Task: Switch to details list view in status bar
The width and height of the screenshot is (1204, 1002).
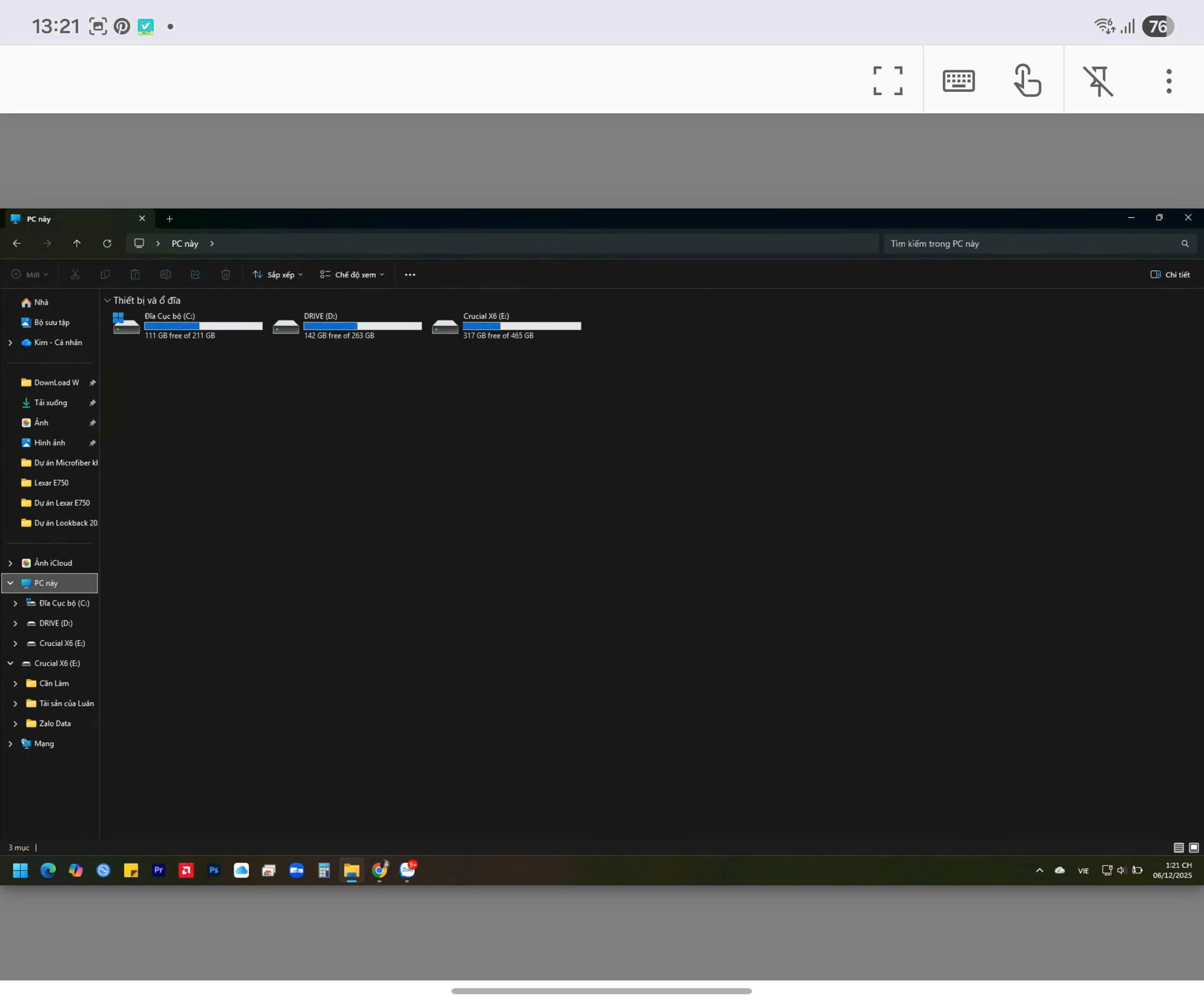Action: [x=1178, y=847]
